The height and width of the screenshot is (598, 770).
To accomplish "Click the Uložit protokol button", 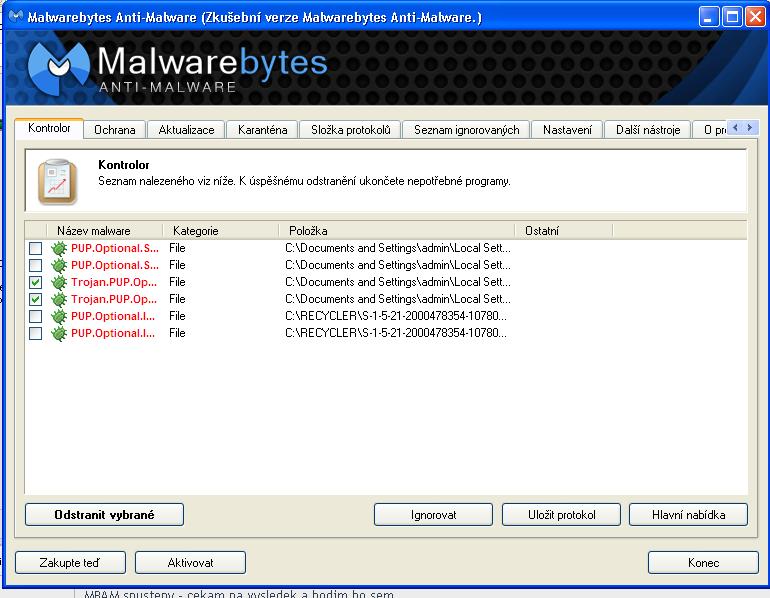I will [x=561, y=515].
